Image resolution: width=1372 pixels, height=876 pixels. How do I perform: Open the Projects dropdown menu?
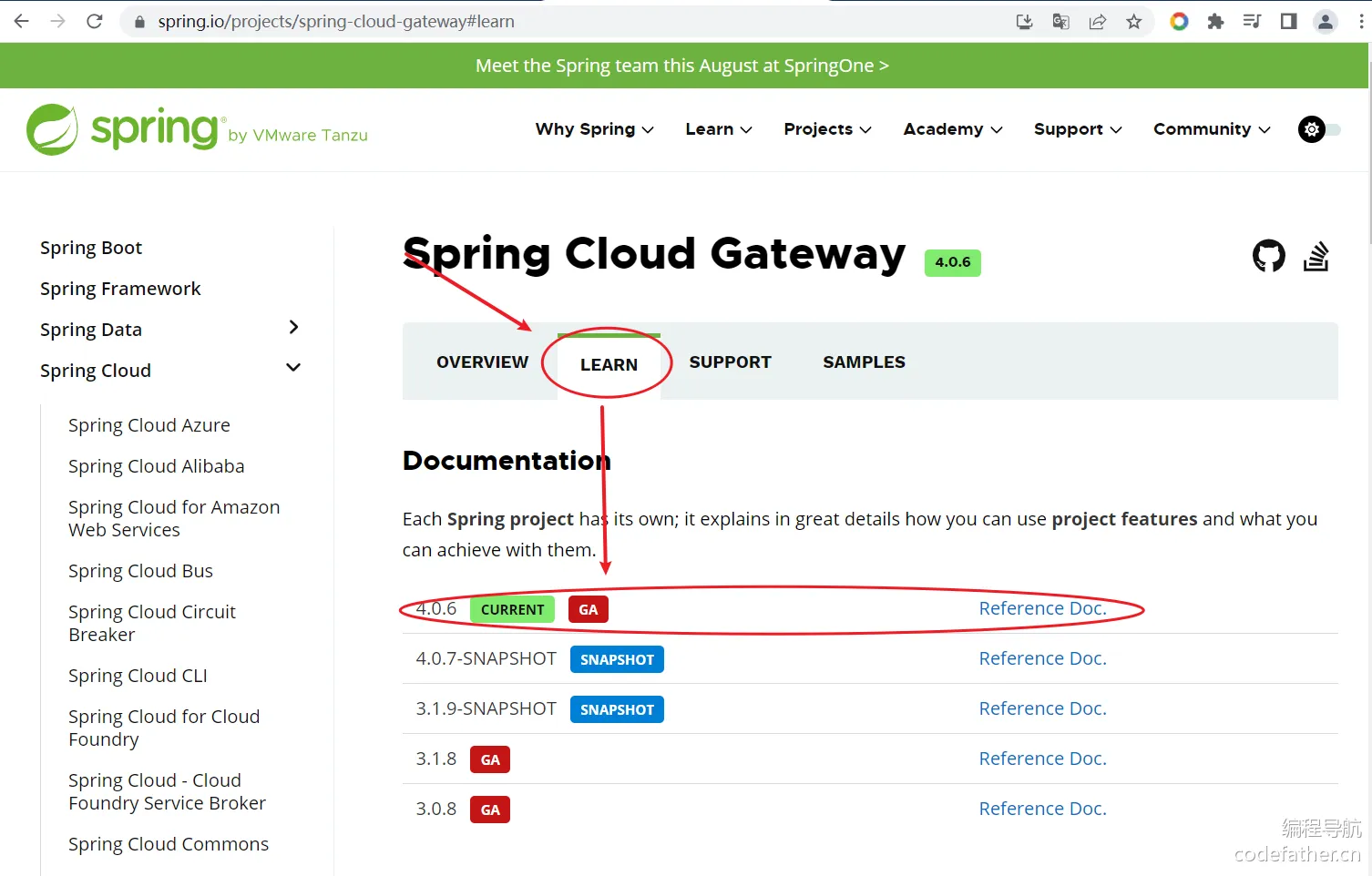828,129
